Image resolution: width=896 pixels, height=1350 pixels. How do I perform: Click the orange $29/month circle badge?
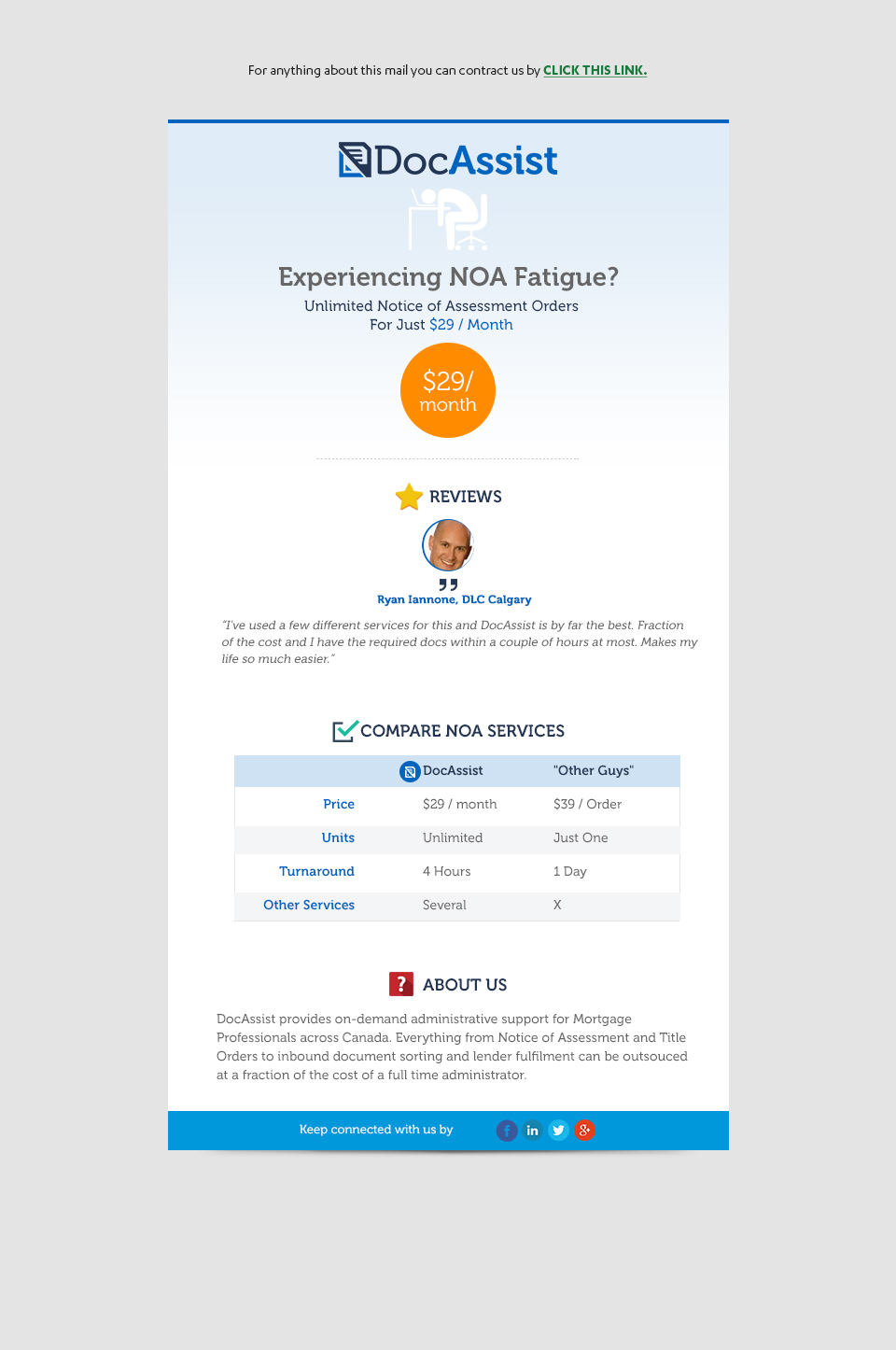point(448,390)
